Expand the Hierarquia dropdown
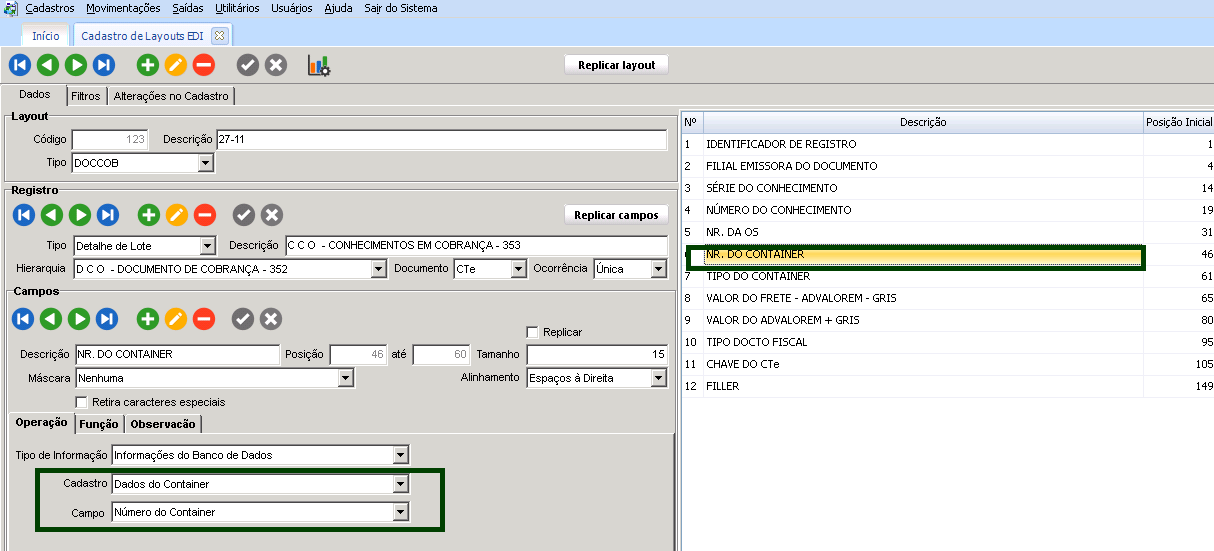Image resolution: width=1214 pixels, height=551 pixels. [x=378, y=269]
